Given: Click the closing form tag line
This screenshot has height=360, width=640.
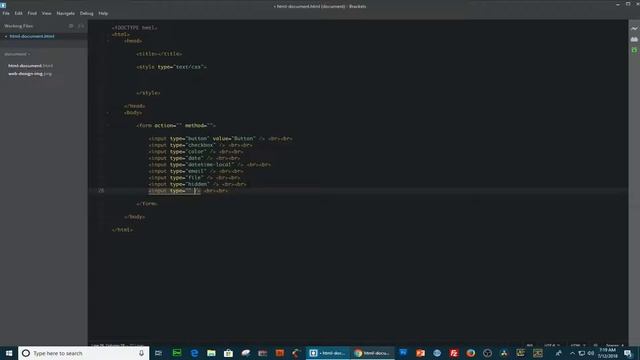Looking at the screenshot, I should (x=147, y=204).
